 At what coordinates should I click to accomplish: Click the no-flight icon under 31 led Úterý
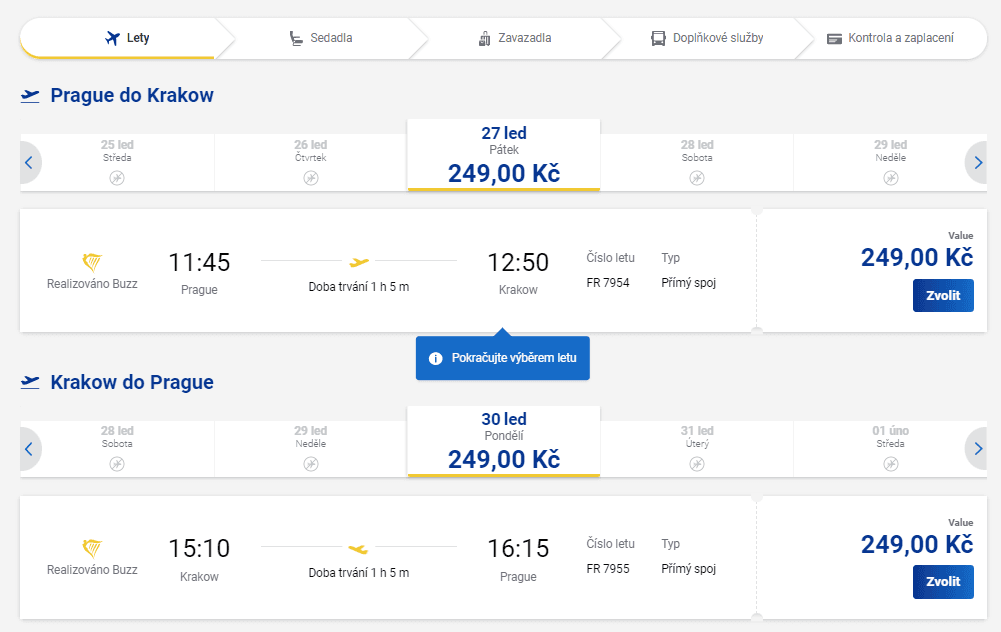[697, 464]
